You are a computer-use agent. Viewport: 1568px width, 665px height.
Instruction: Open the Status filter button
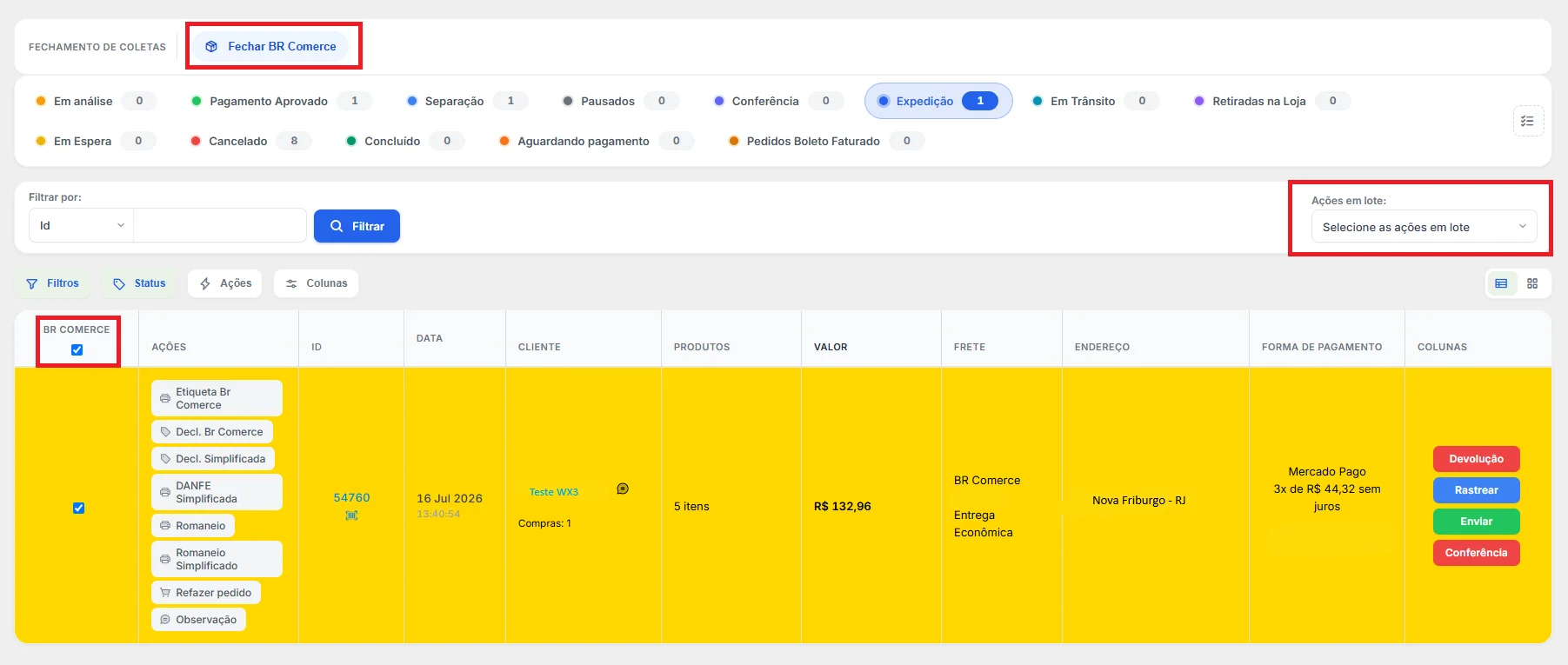coord(139,283)
